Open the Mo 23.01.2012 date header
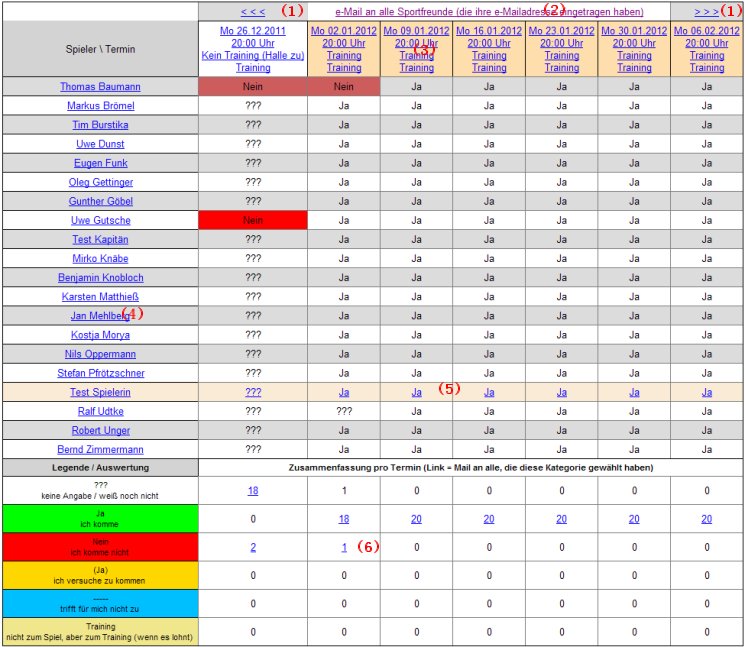 562,49
